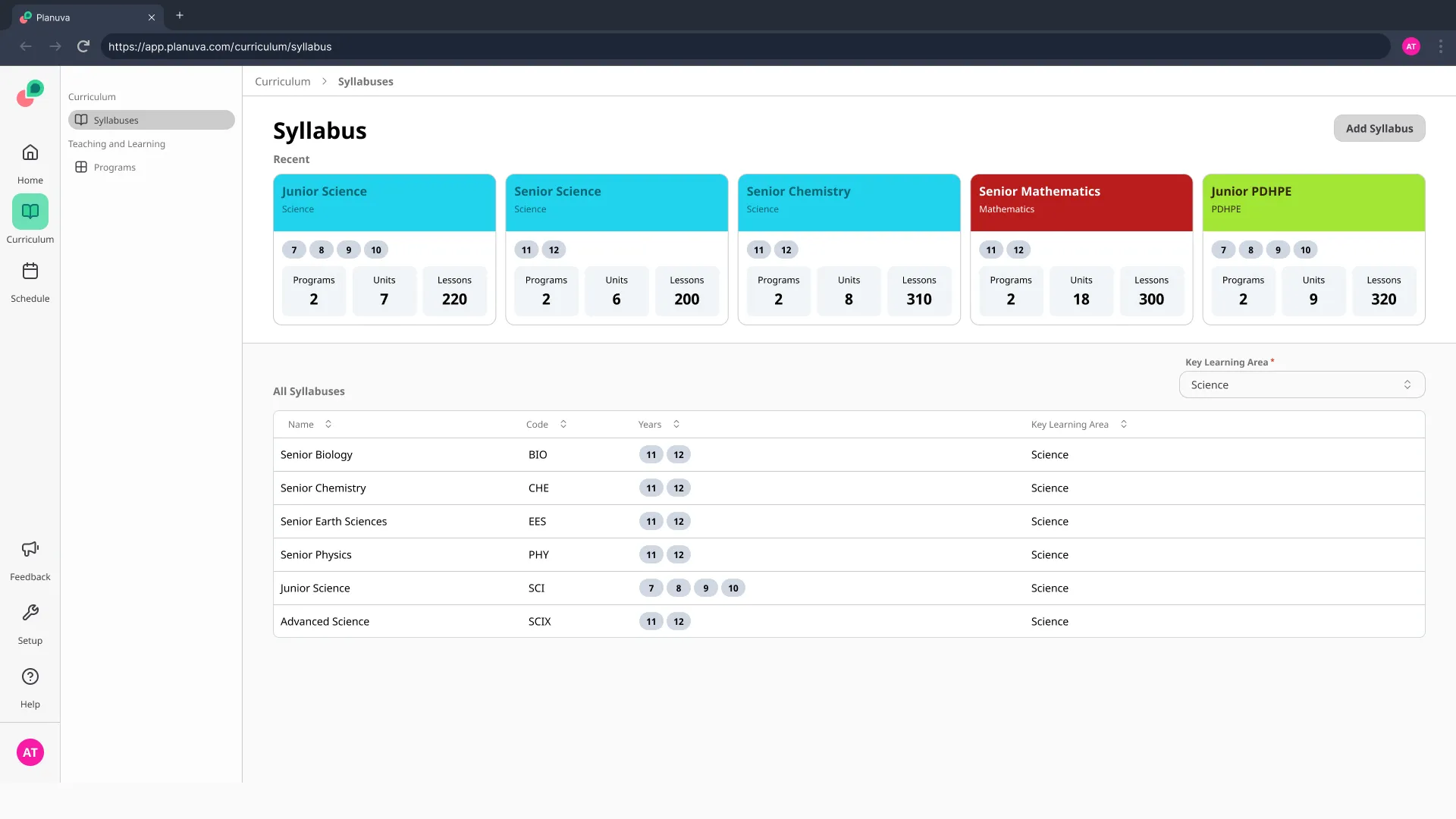The image size is (1456, 819).
Task: Expand the Key Learning Area dropdown
Action: [x=1301, y=384]
